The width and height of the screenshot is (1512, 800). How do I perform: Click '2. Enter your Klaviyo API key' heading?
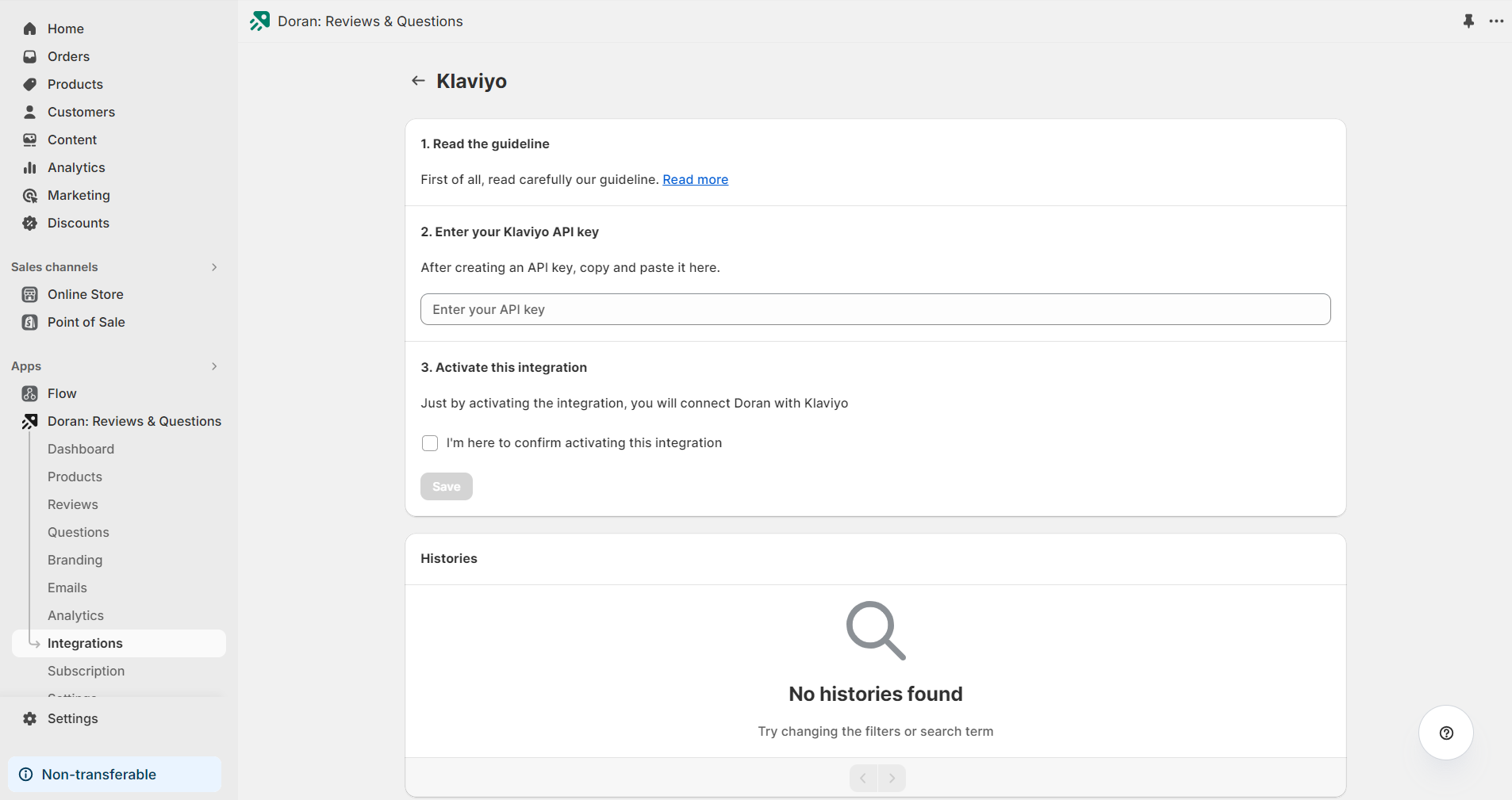509,232
